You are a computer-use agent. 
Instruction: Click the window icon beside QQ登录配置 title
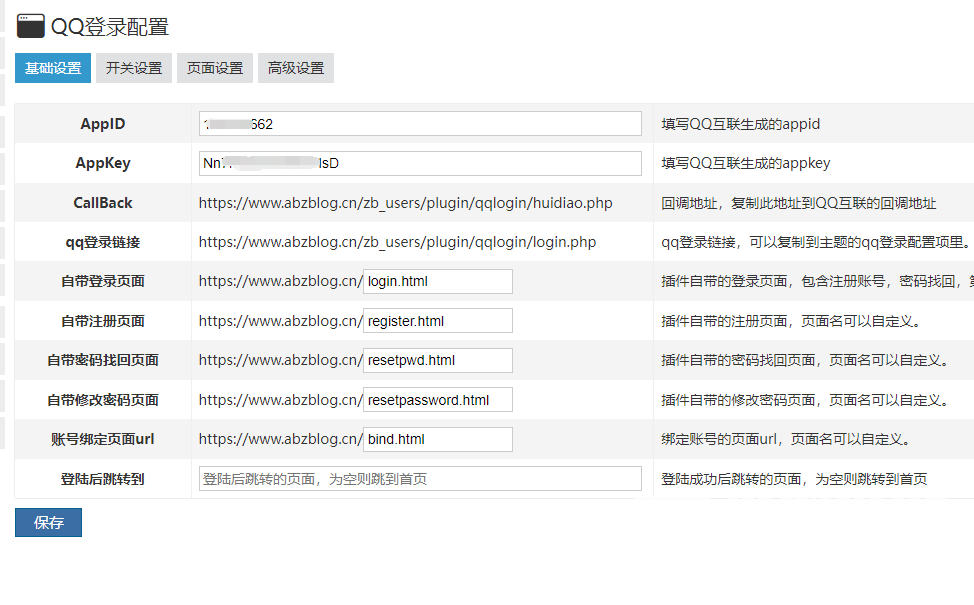[30, 26]
